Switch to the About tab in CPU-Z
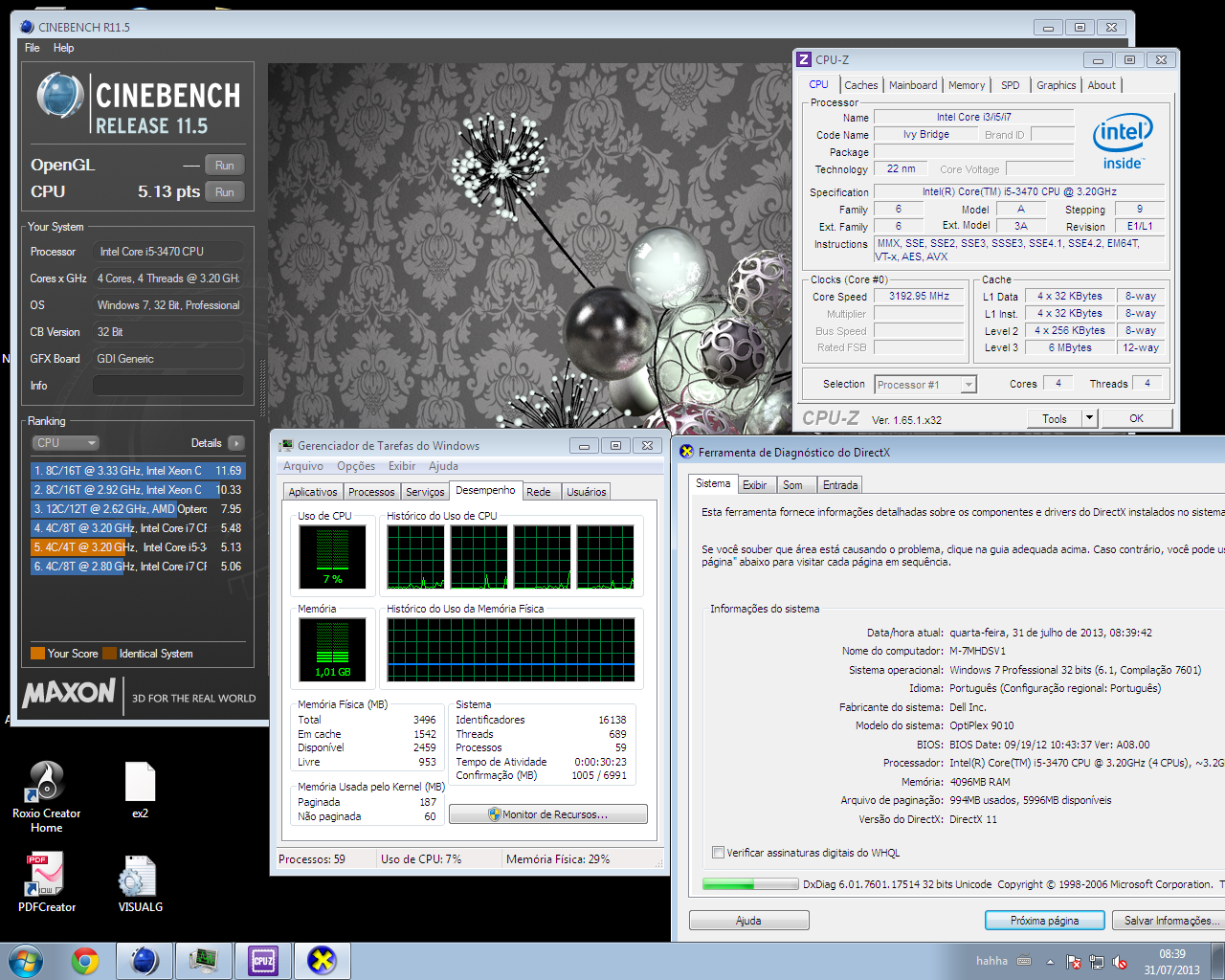 (1102, 85)
